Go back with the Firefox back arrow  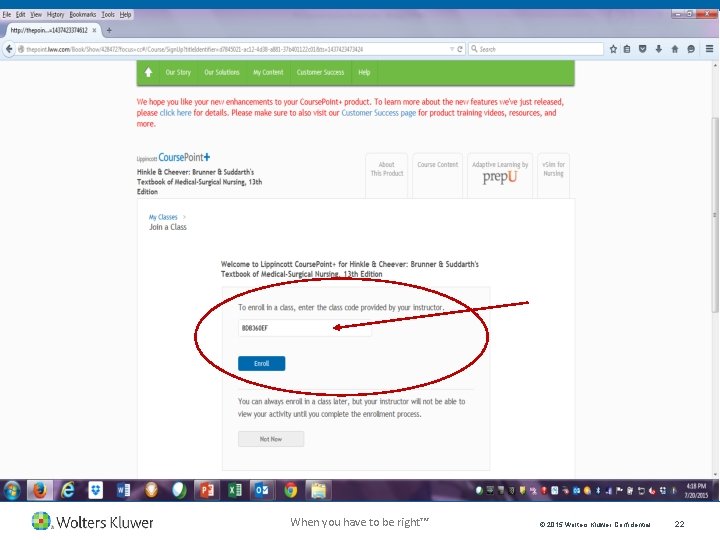click(9, 49)
